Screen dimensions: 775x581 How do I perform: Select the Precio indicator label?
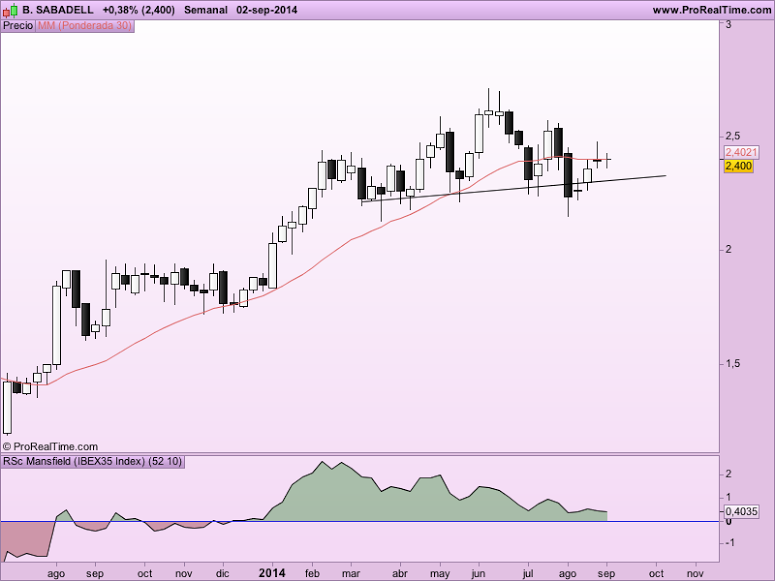(18, 25)
